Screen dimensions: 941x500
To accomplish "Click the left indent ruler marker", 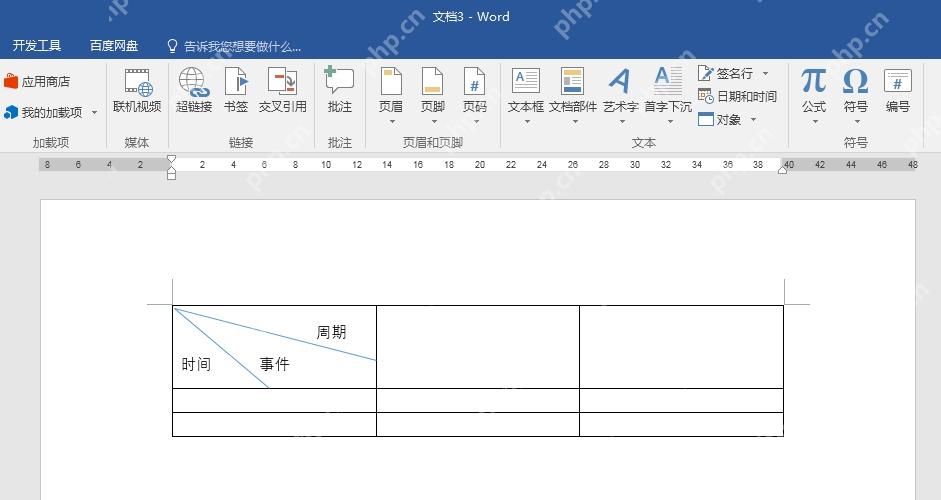I will tap(171, 174).
